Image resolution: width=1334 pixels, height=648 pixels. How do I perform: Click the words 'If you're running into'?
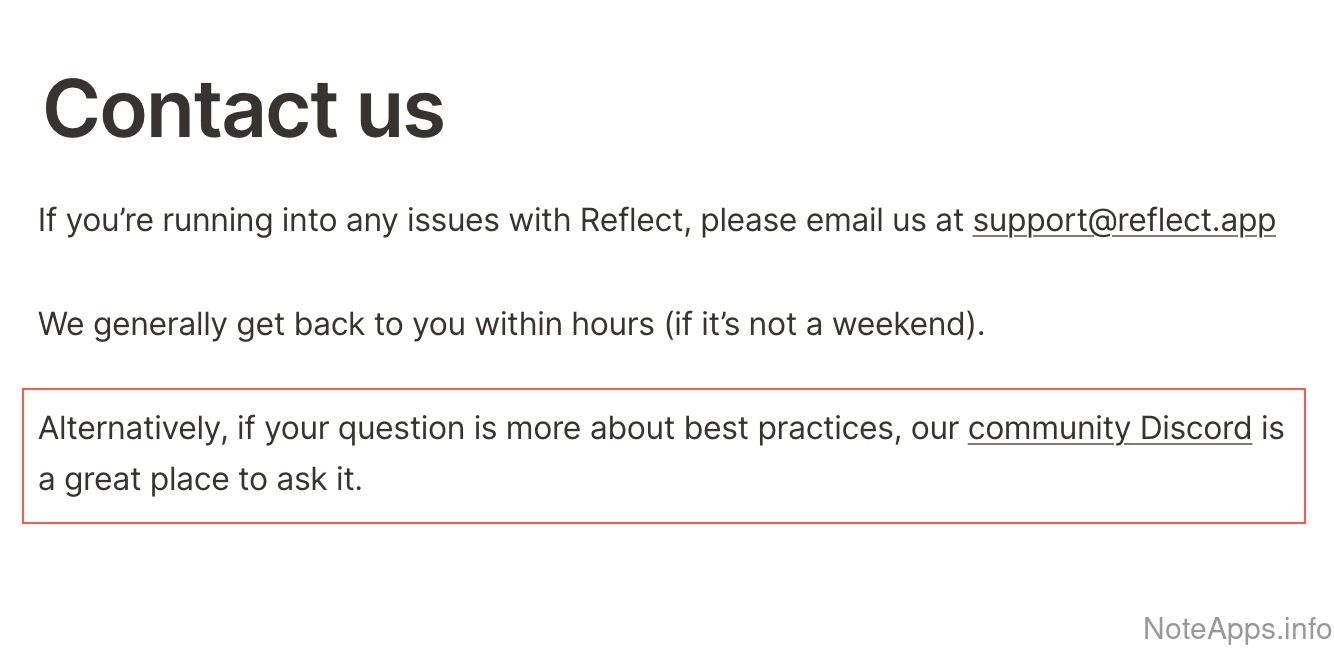click(187, 220)
